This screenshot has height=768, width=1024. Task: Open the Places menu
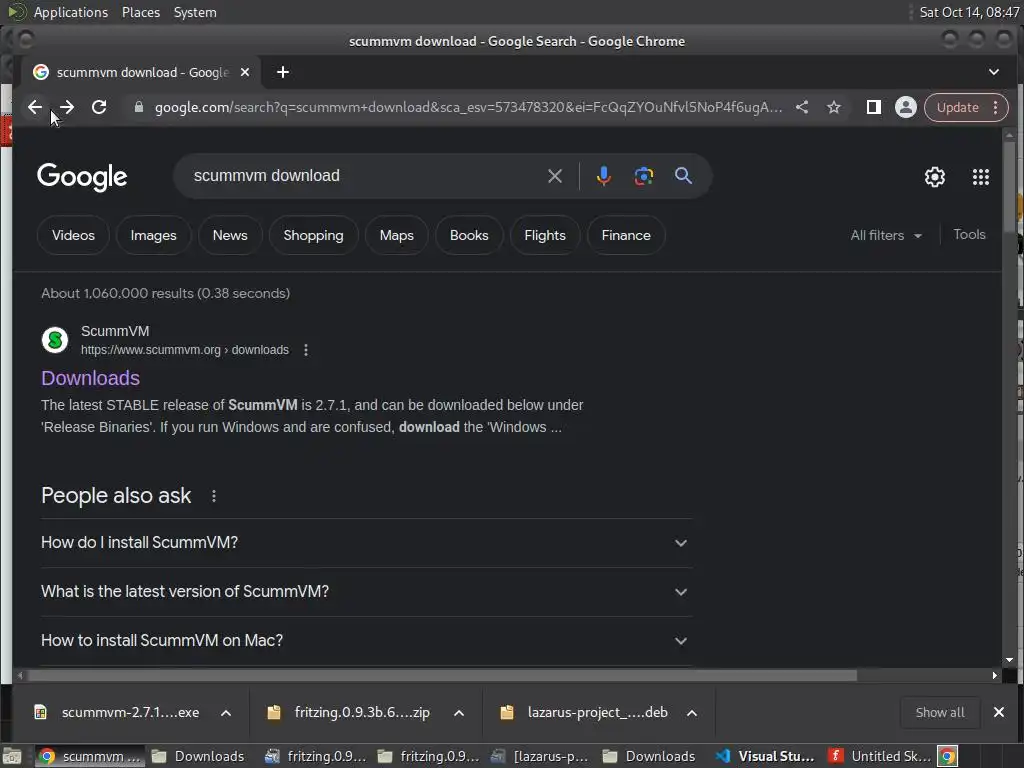point(140,12)
